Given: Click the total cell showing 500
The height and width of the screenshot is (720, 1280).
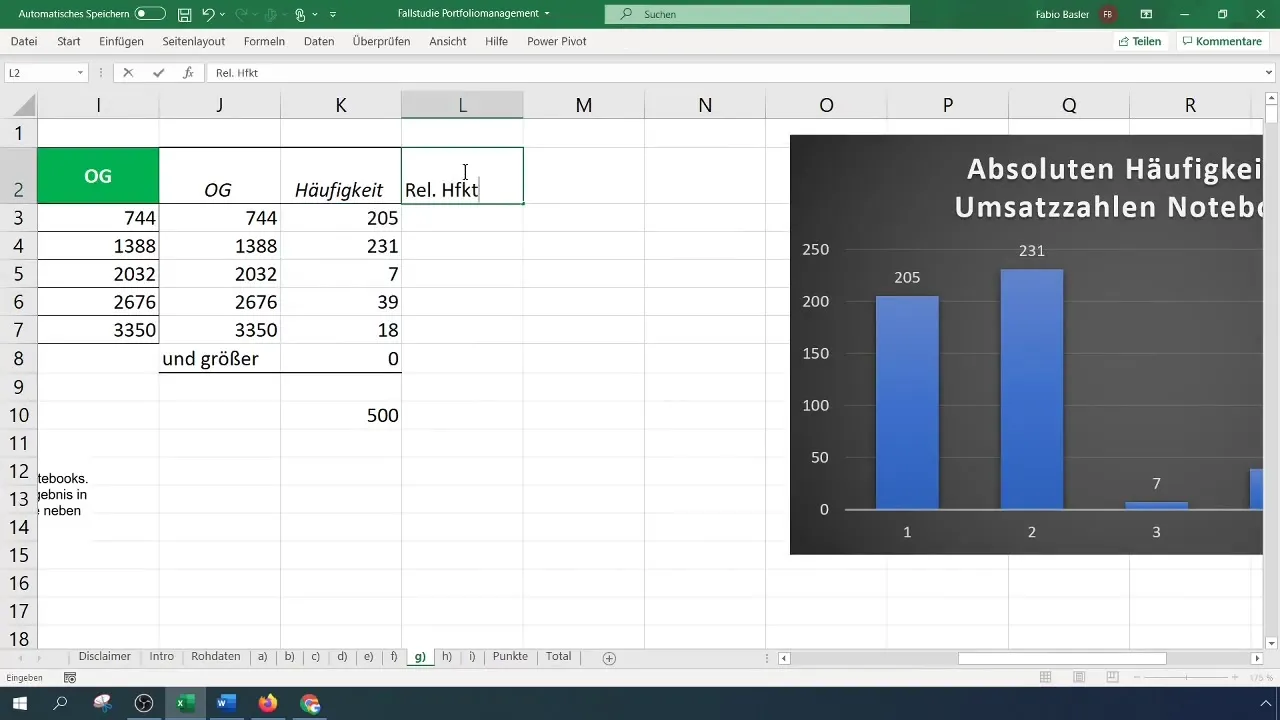Looking at the screenshot, I should pyautogui.click(x=341, y=415).
